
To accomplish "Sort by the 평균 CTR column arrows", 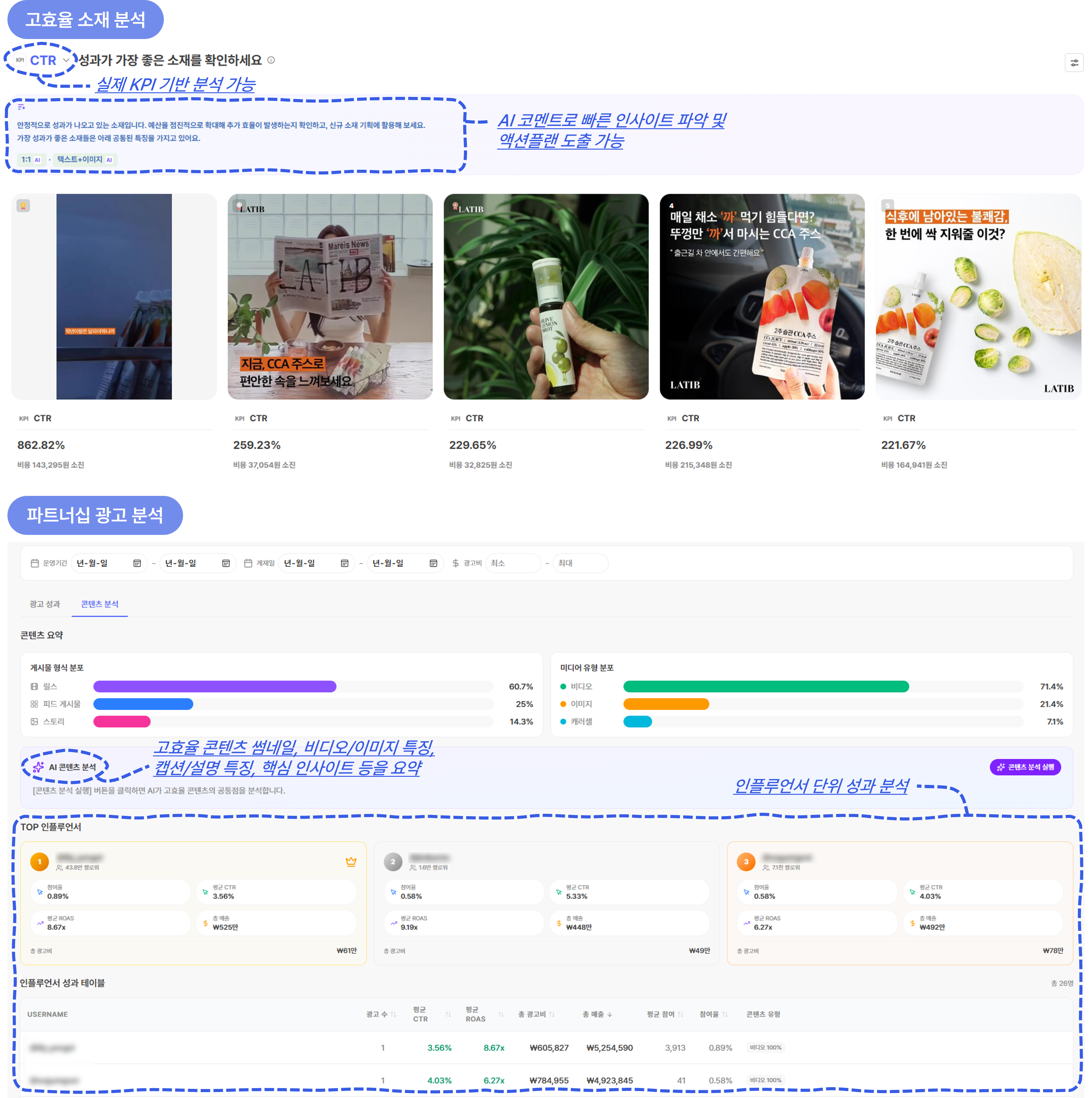I will click(x=448, y=1014).
